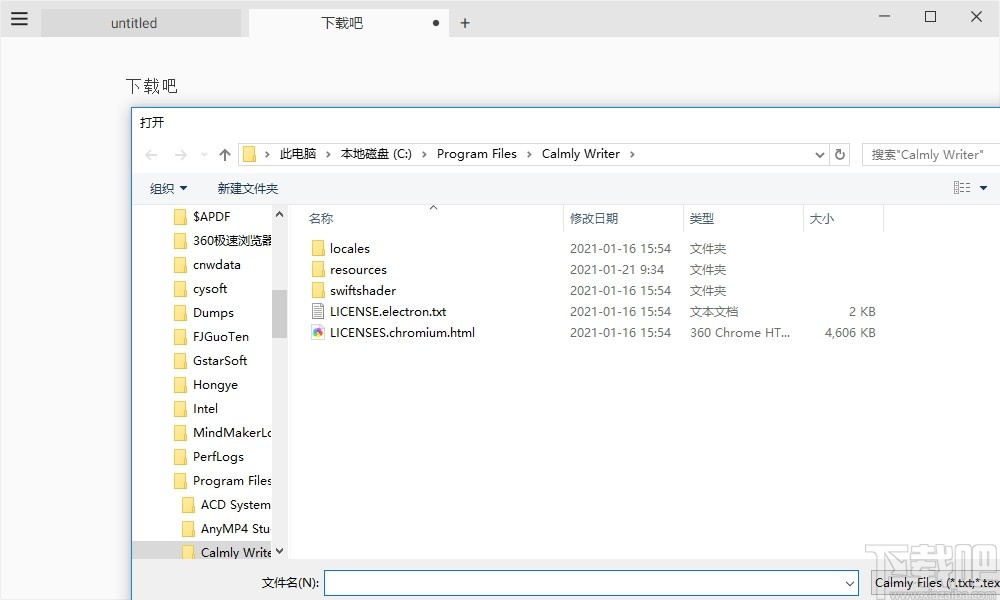Click 此电脑 in the address path
1000x600 pixels.
pyautogui.click(x=298, y=154)
